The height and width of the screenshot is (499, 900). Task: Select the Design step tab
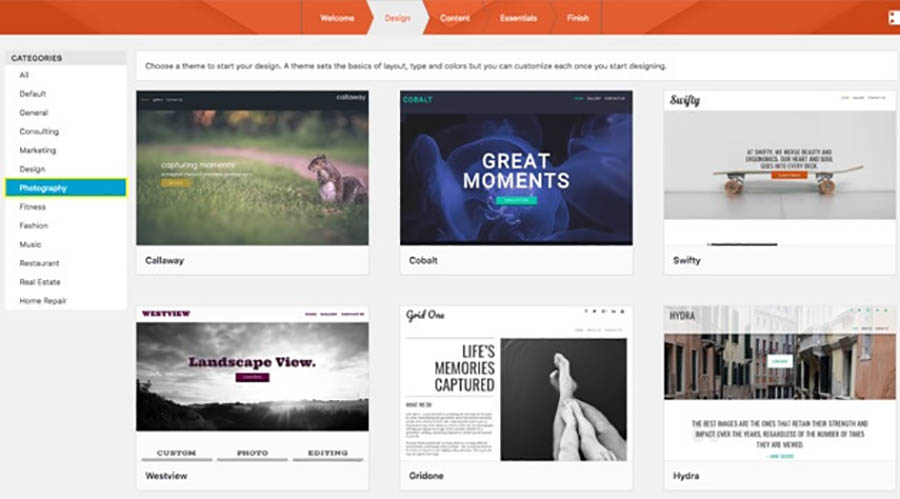point(397,18)
